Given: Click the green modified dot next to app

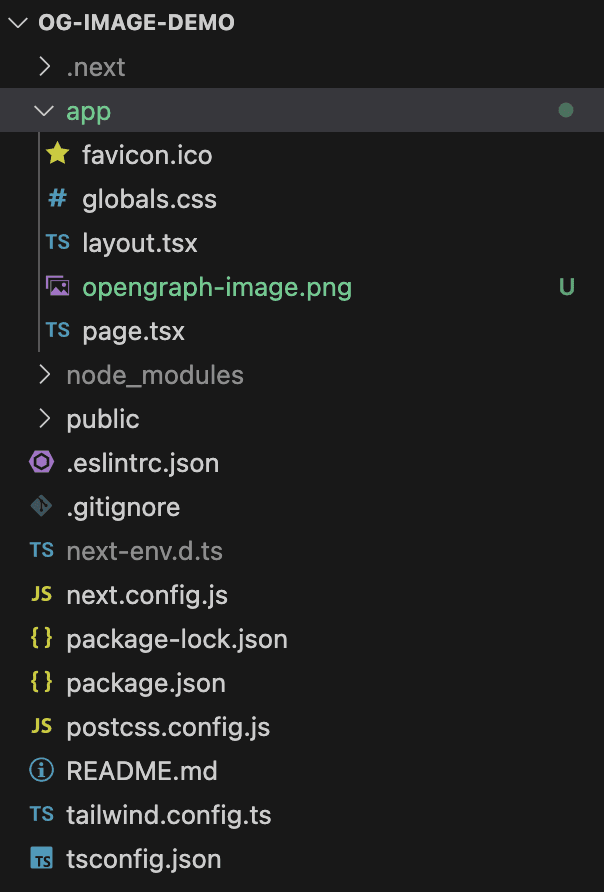Looking at the screenshot, I should 567,110.
